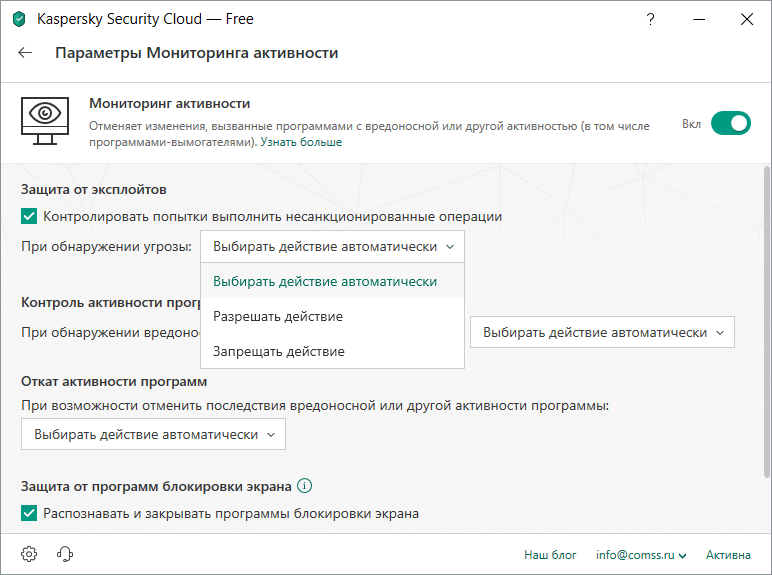This screenshot has width=772, height=575.
Task: Click the Защита от программ блокировки экрана heading
Action: click(x=156, y=486)
